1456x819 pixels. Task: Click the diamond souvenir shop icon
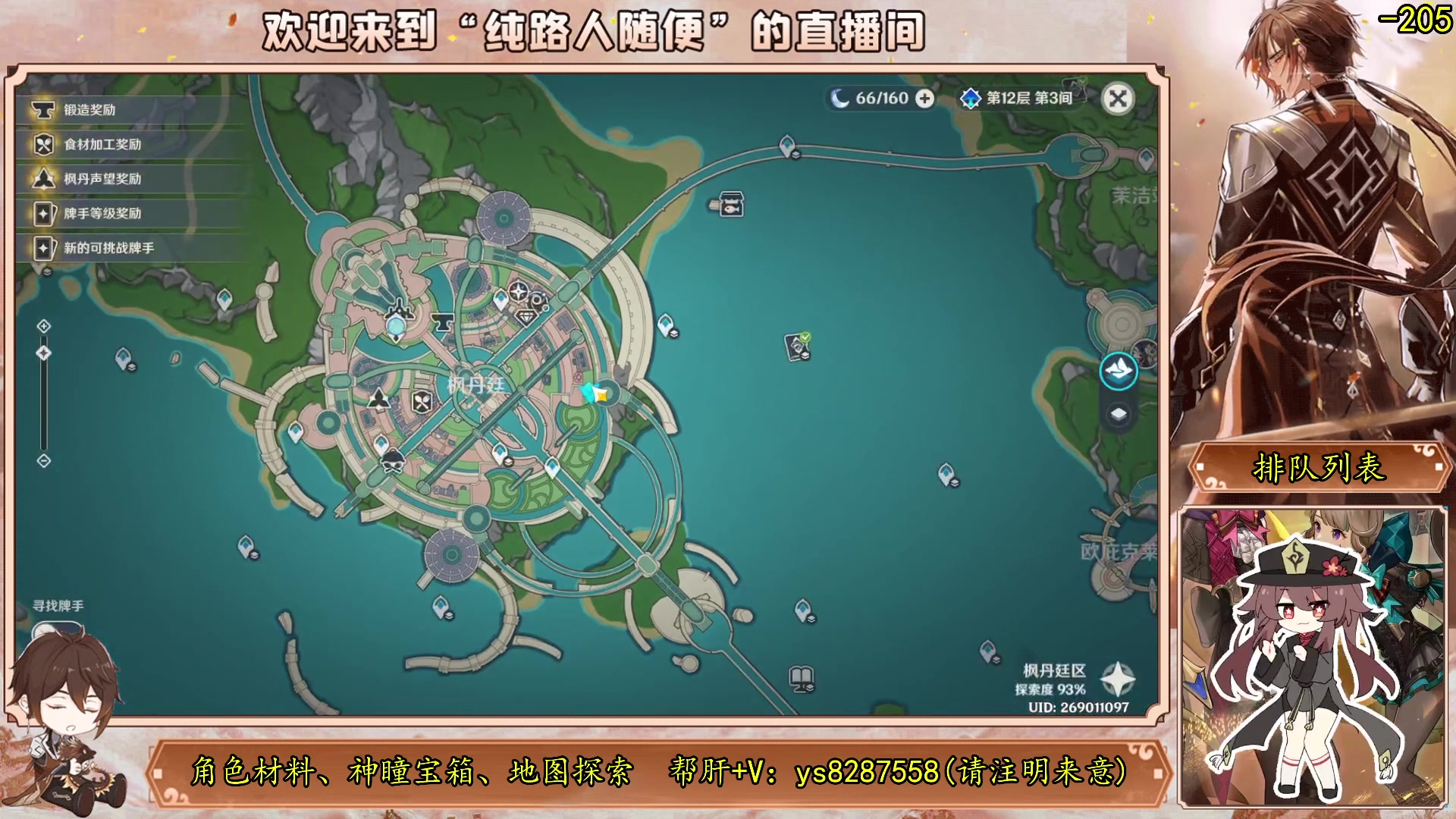526,316
